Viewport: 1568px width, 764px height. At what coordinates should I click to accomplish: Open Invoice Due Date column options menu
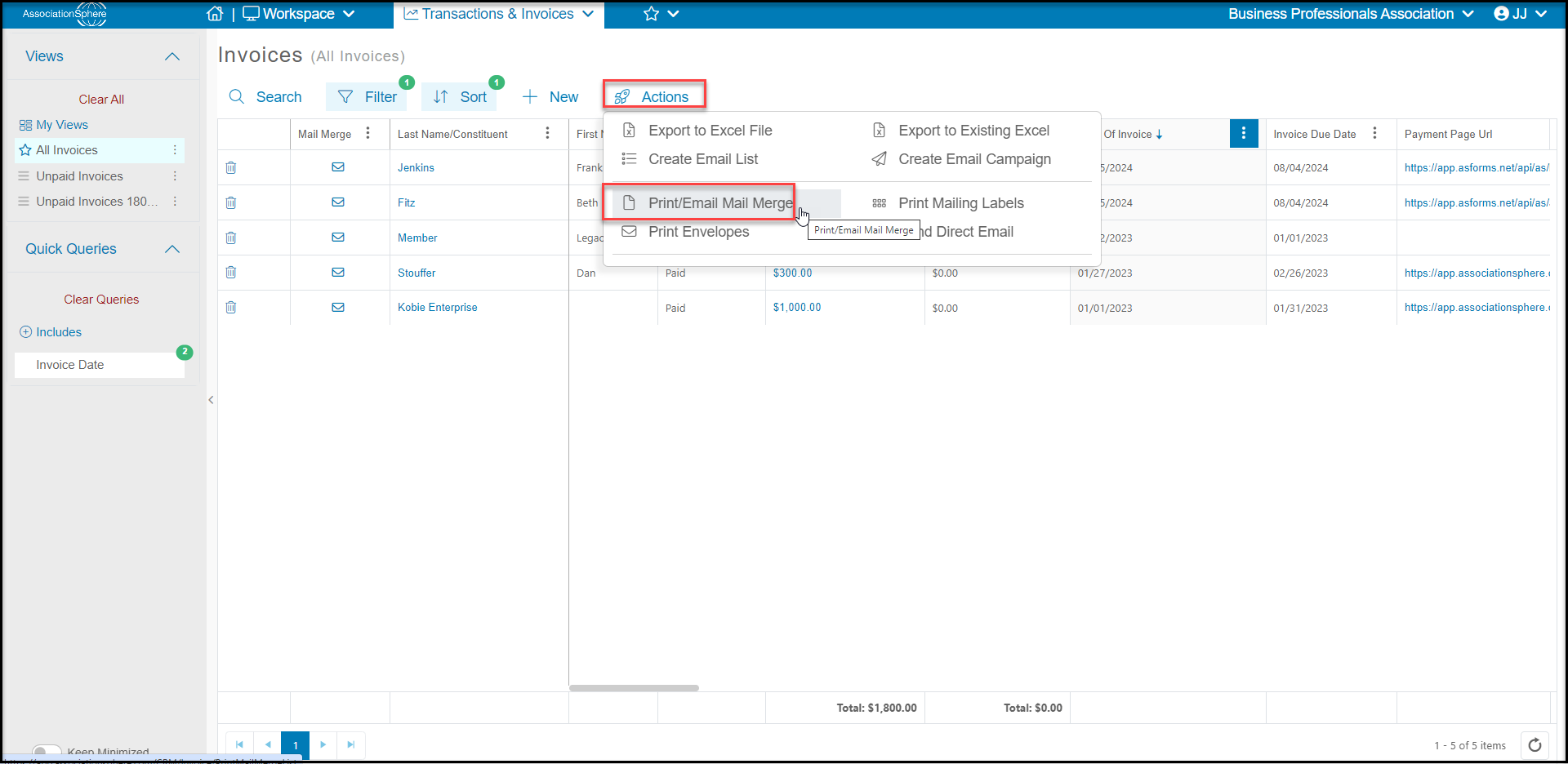coord(1375,134)
